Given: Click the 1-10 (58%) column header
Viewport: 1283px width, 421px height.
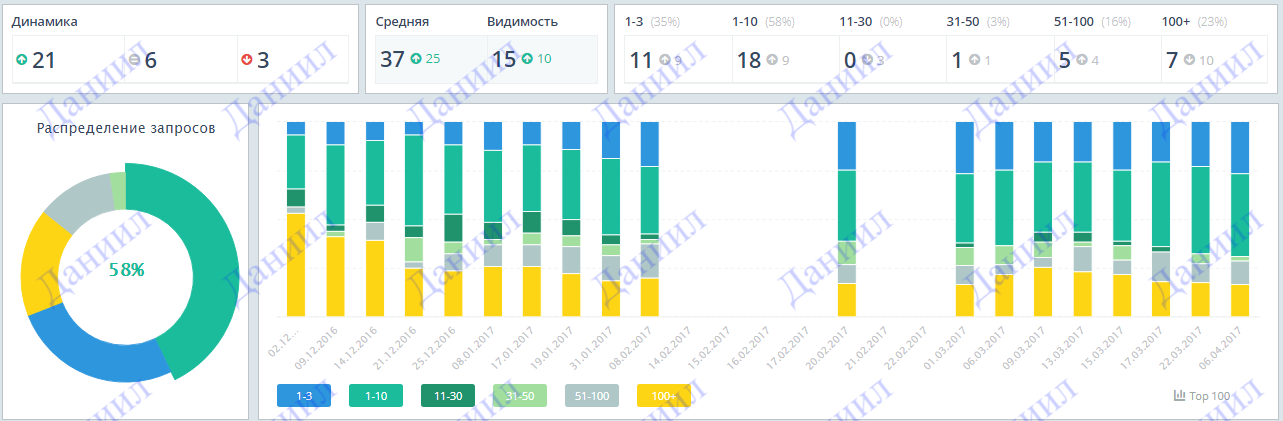Looking at the screenshot, I should coord(764,21).
